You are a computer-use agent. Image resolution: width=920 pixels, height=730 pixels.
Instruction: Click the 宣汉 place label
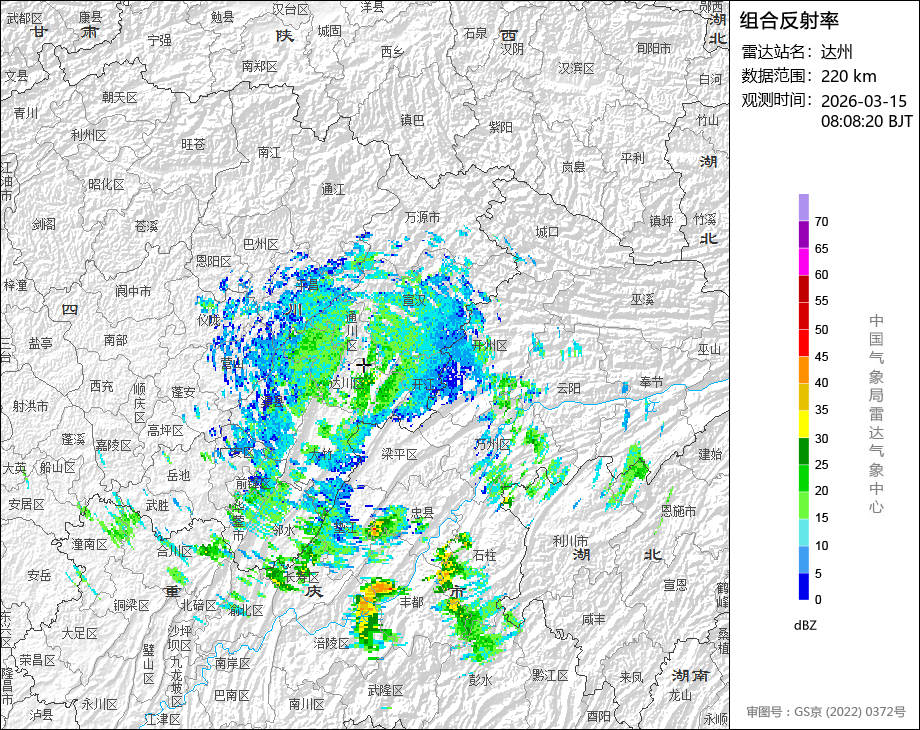(x=414, y=300)
